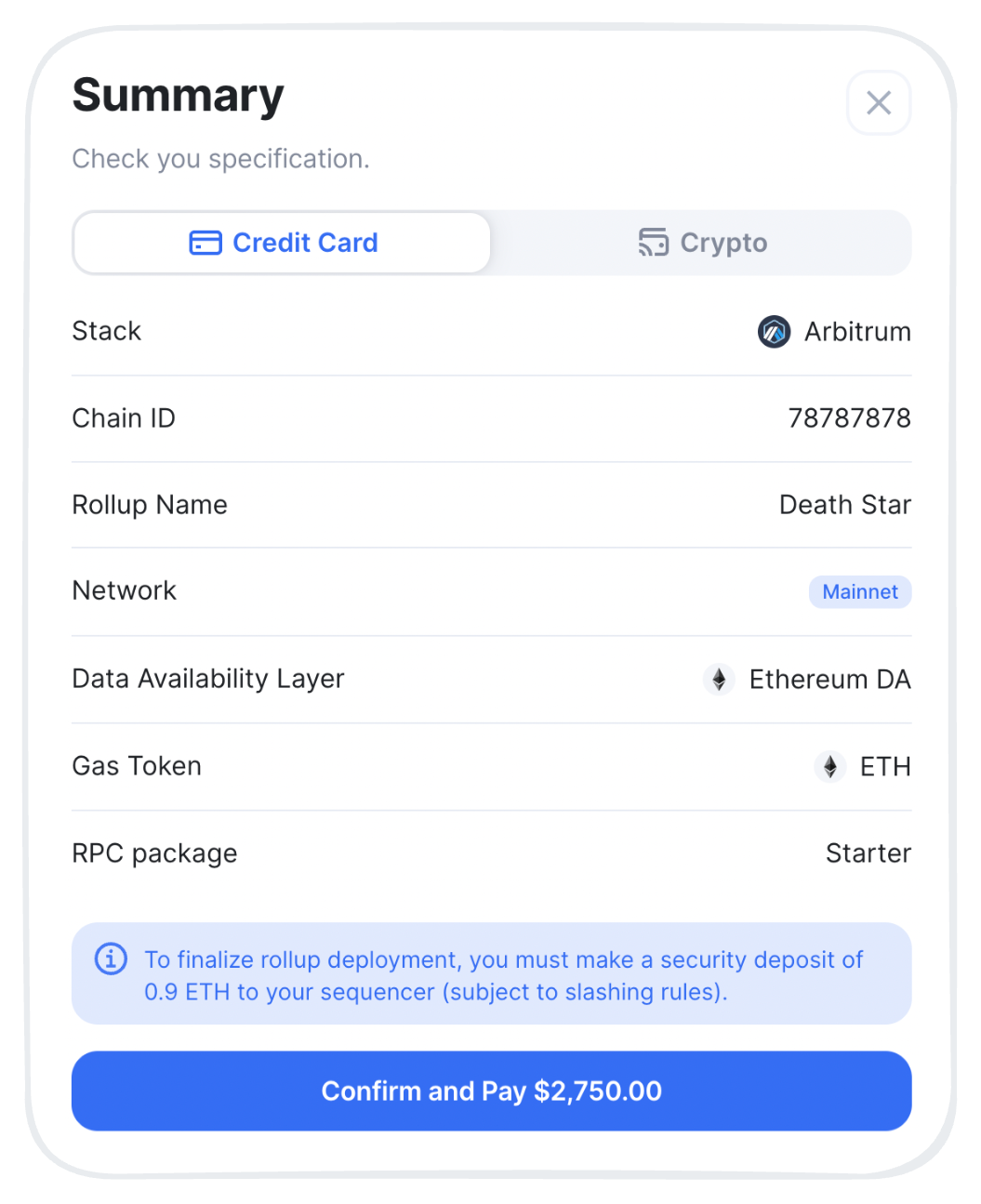Switch to the Credit Card tab
The height and width of the screenshot is (1204, 981).
[283, 243]
